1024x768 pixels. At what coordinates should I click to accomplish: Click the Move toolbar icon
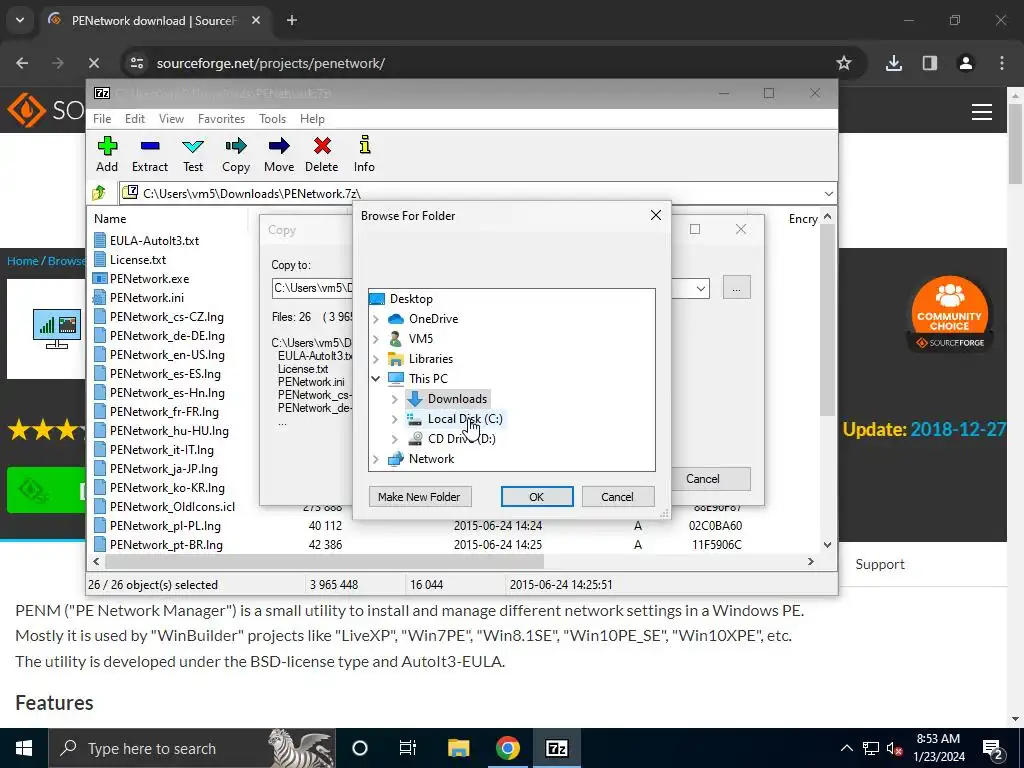[279, 154]
